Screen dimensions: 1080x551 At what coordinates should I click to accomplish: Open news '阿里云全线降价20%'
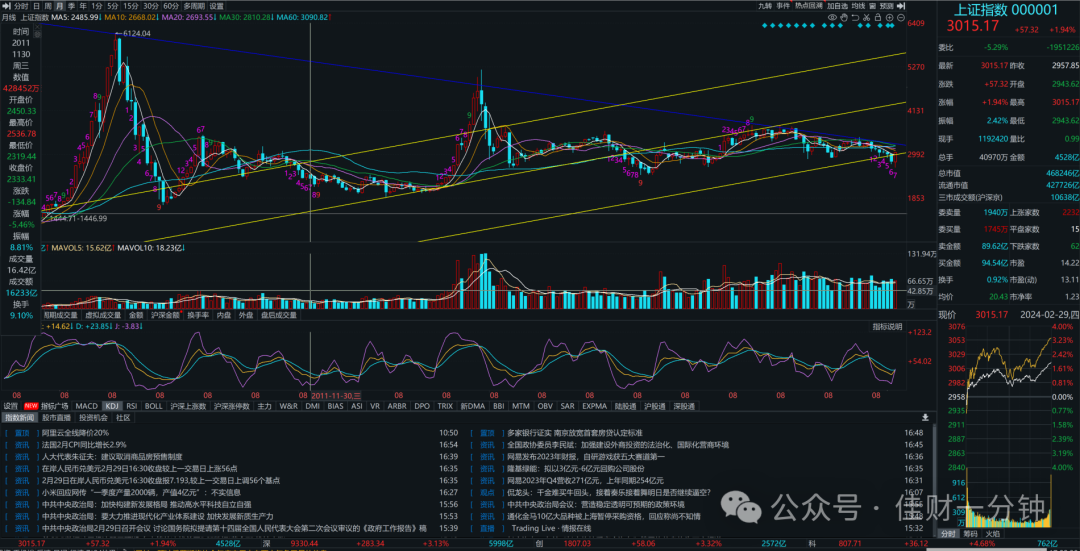tap(76, 433)
